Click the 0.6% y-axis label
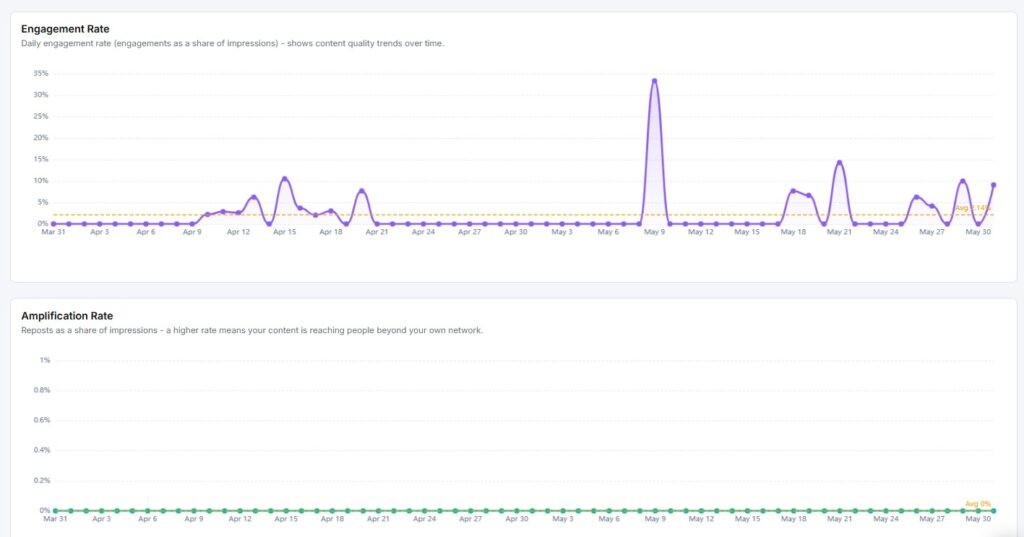The height and width of the screenshot is (537, 1024). pyautogui.click(x=42, y=420)
